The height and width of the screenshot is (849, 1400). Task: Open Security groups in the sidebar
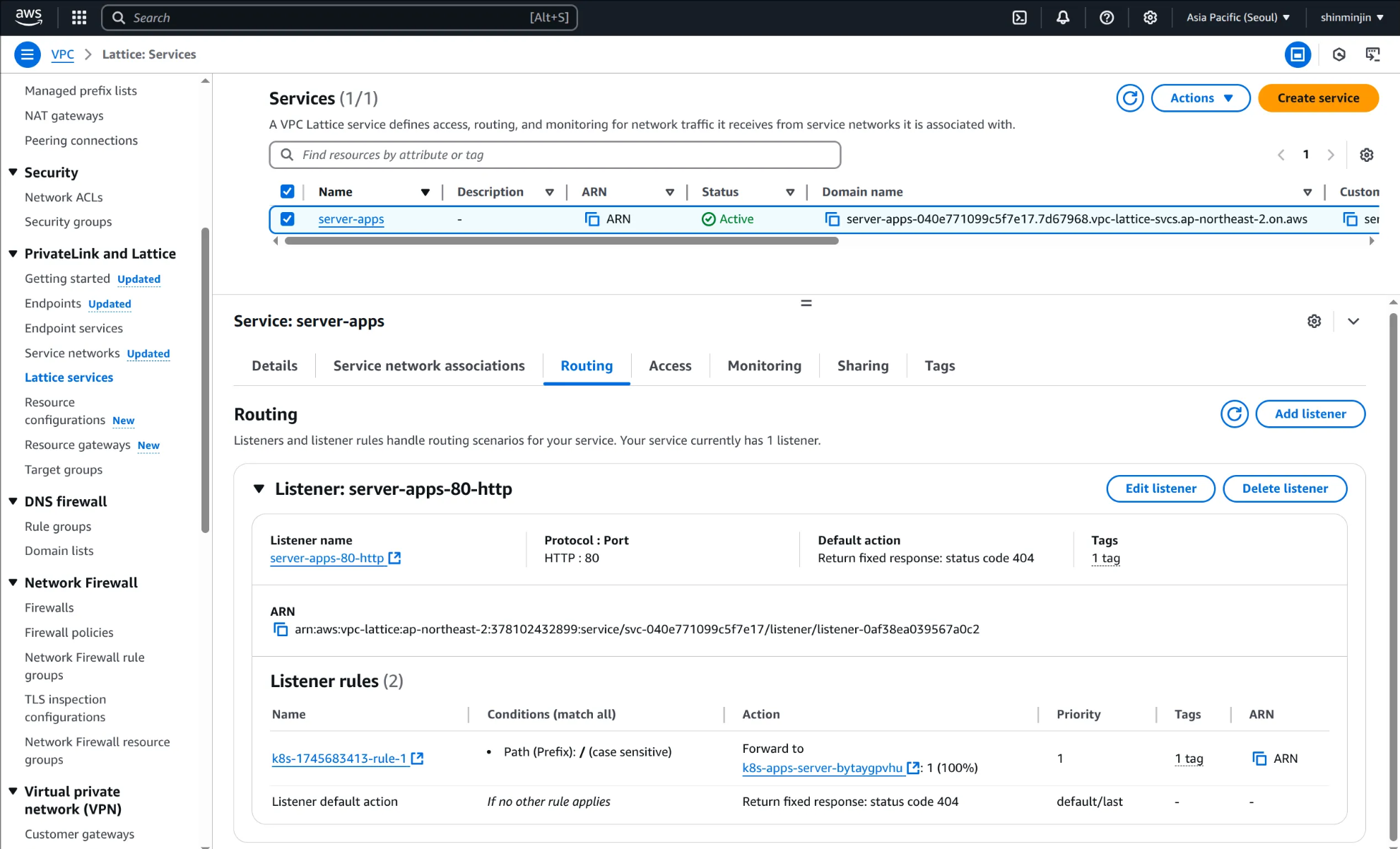tap(68, 222)
